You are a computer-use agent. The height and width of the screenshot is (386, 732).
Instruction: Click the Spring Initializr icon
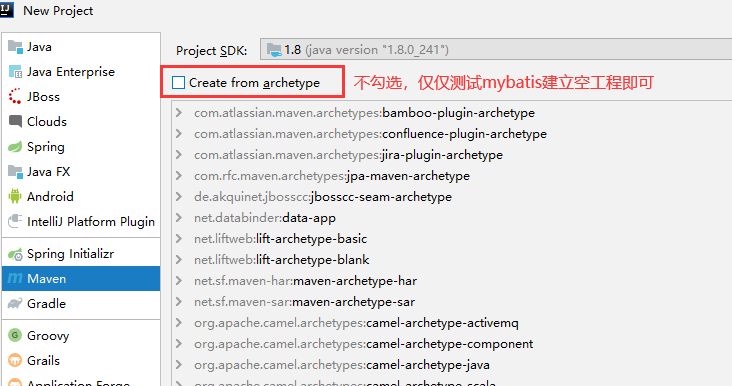pos(15,254)
